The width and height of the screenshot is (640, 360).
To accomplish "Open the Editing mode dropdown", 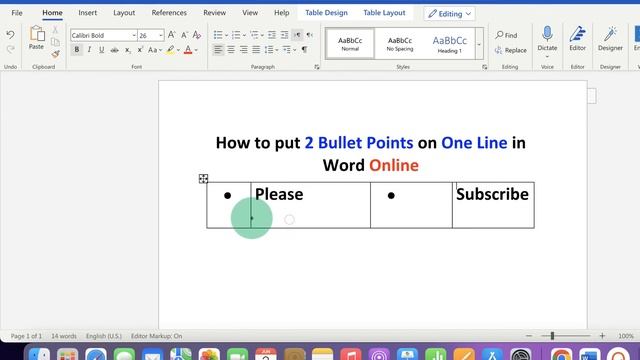I will coord(449,13).
